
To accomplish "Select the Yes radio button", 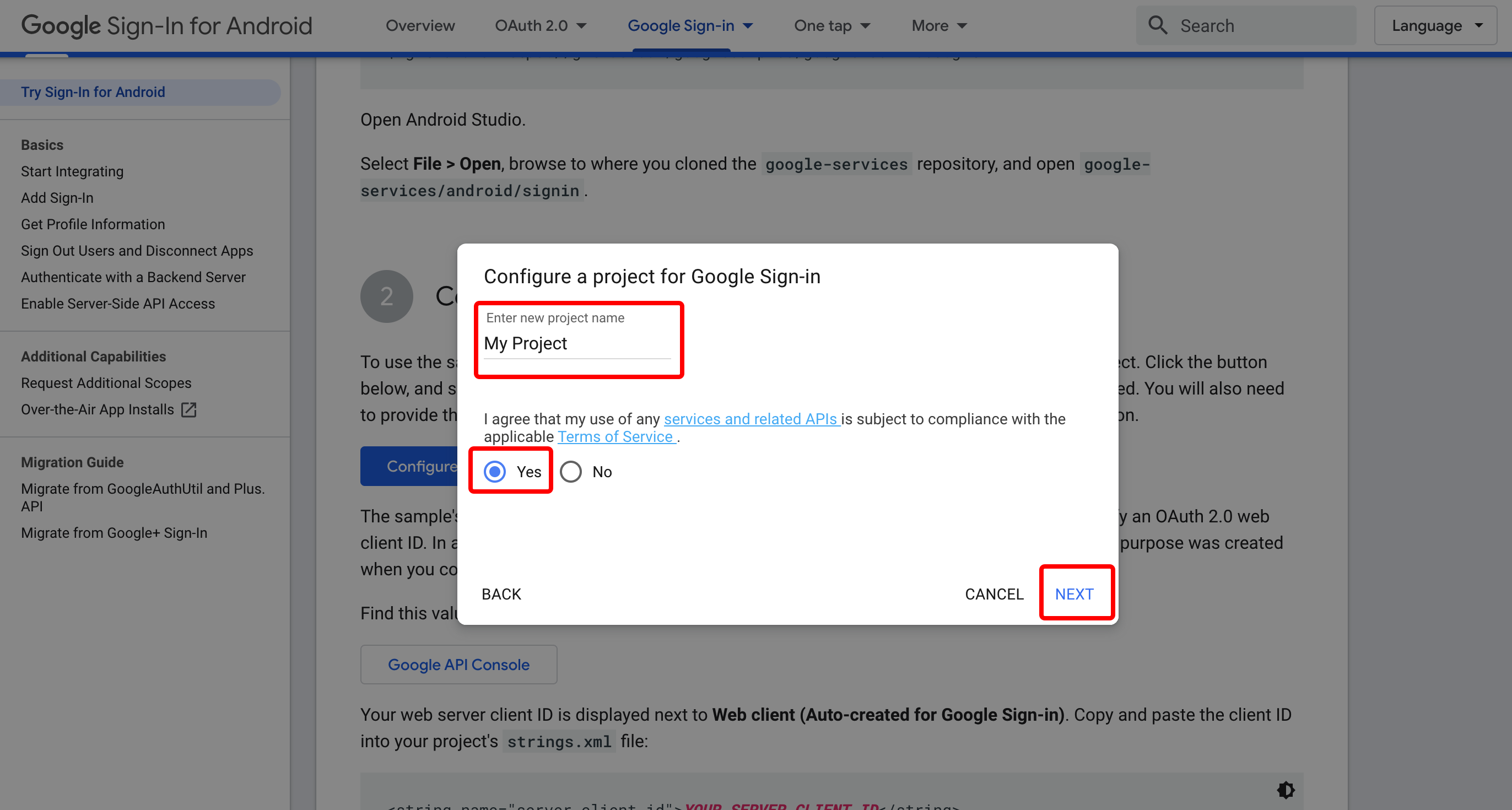I will (495, 471).
